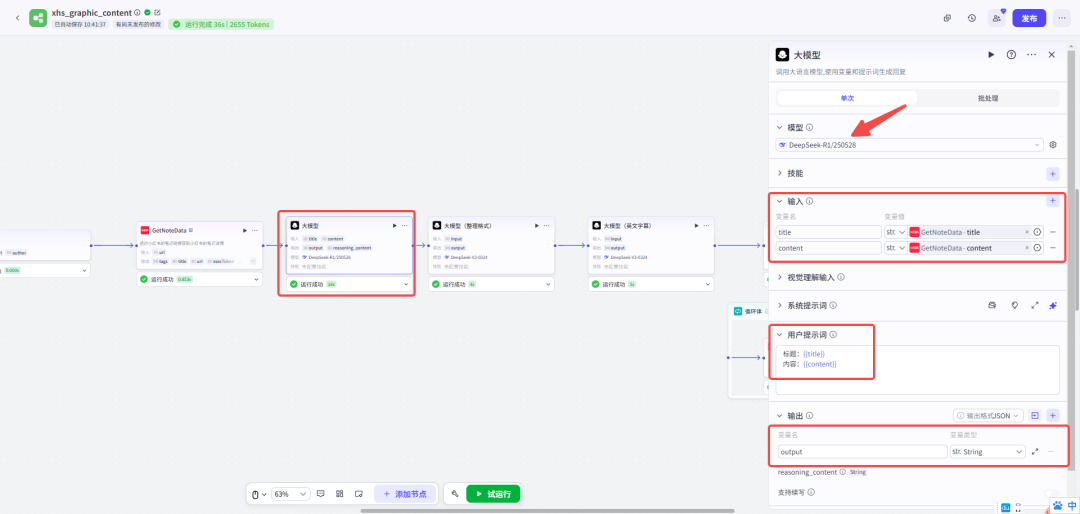Run the 大模型 panel node with play icon
The width and height of the screenshot is (1080, 514).
[991, 54]
